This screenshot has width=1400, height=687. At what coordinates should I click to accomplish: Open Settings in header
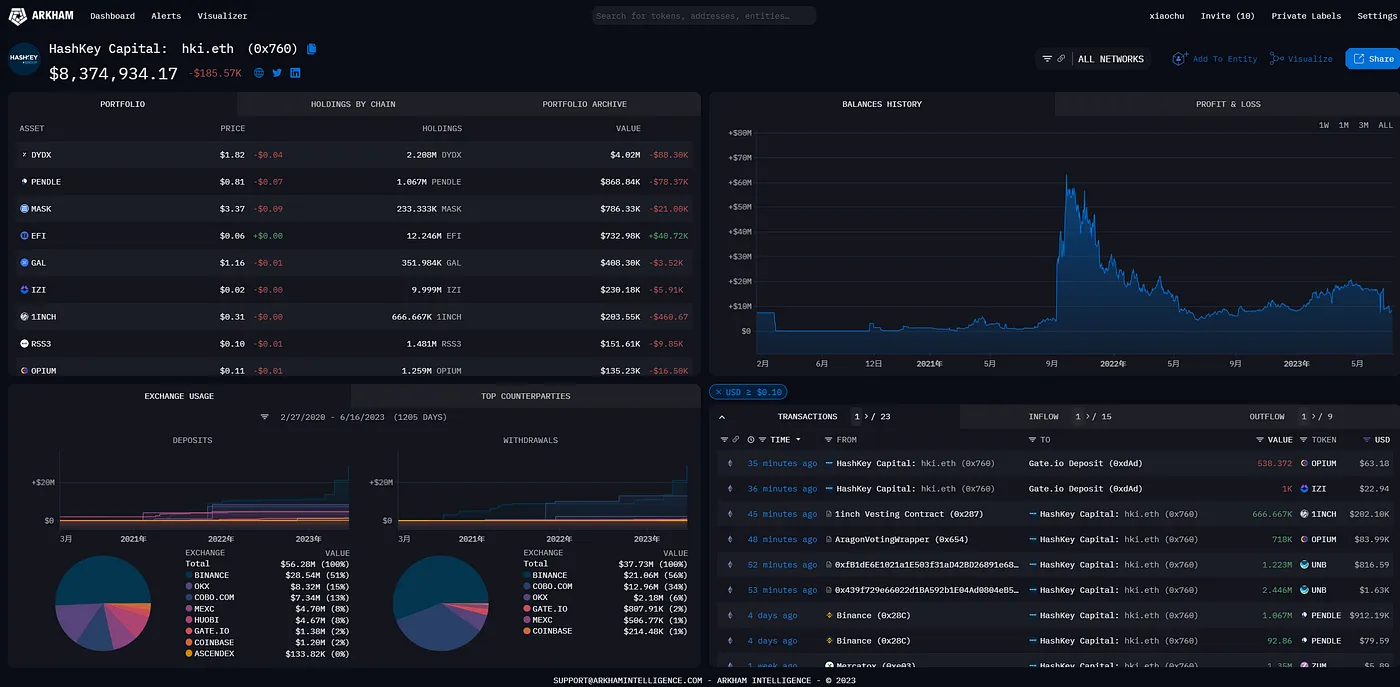tap(1377, 16)
